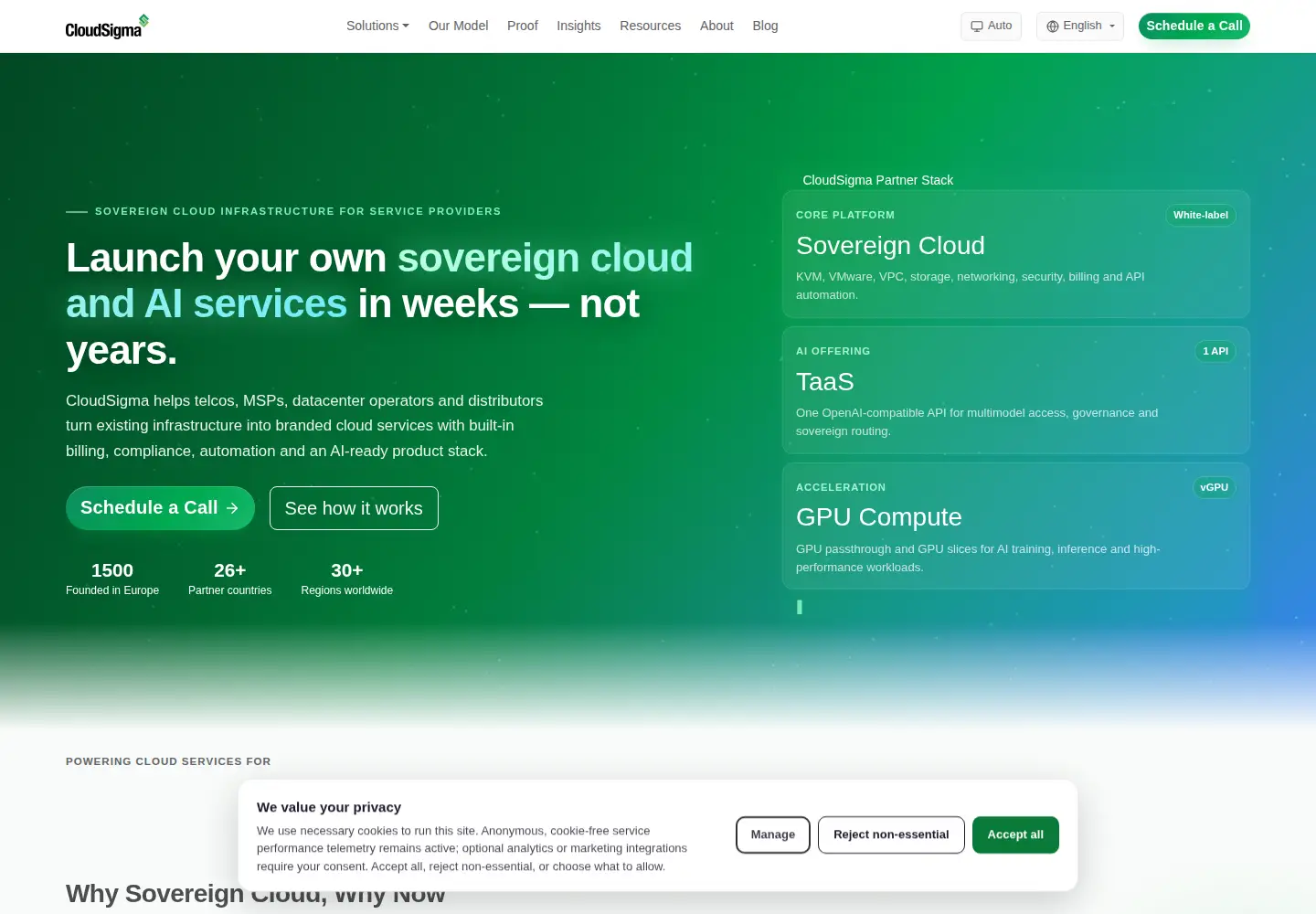This screenshot has height=914, width=1316.
Task: Click the monitor icon in Auto button
Action: click(977, 27)
